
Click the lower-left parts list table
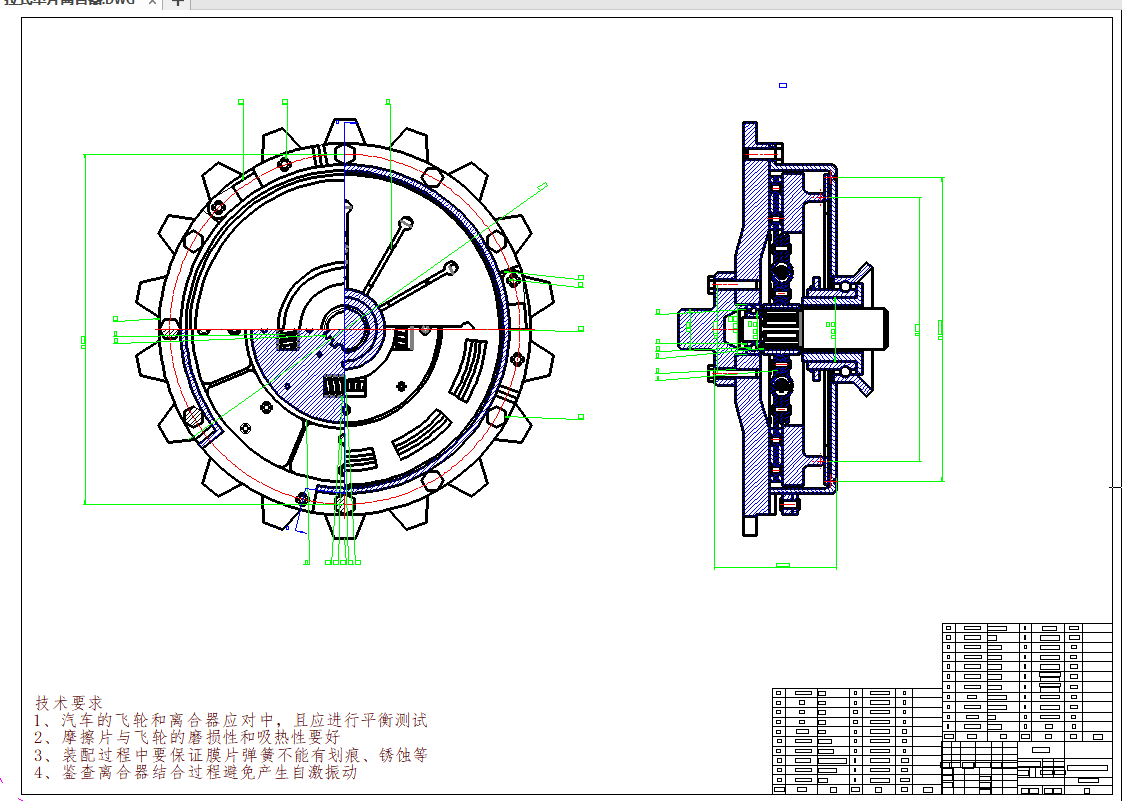click(x=855, y=739)
